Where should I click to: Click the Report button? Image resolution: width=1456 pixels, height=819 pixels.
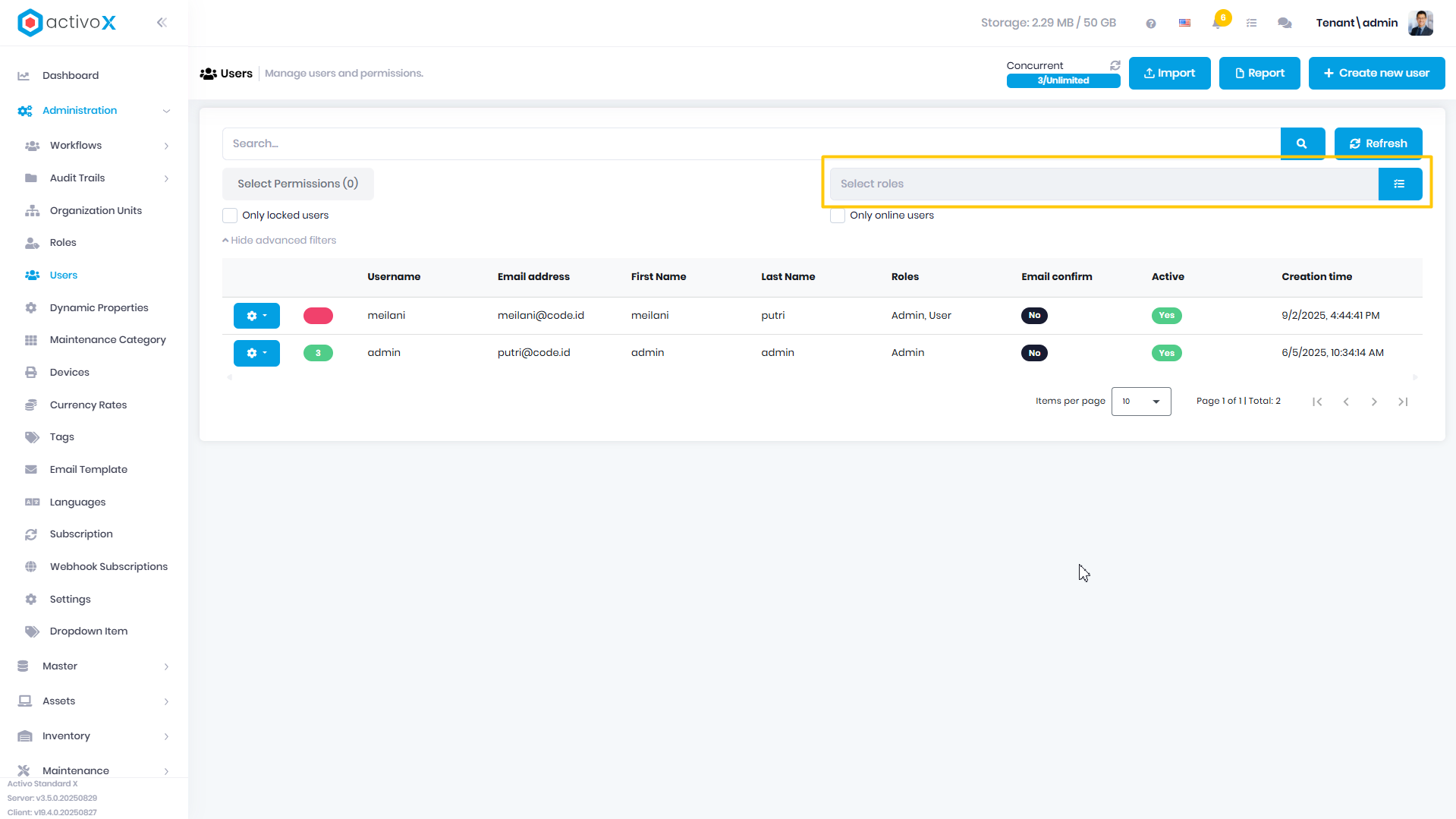1259,74
